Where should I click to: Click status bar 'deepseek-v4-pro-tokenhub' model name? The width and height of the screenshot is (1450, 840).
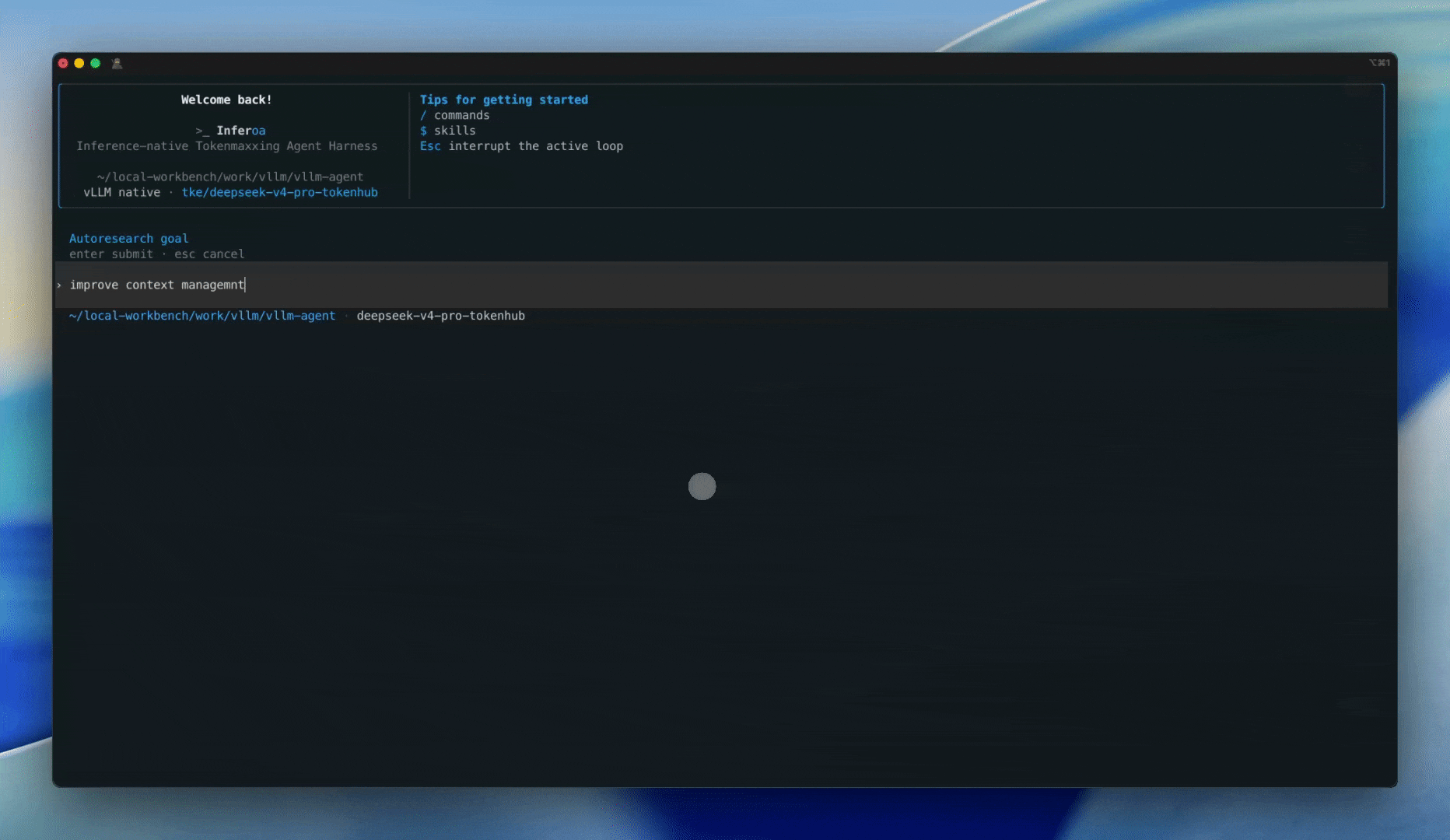(x=441, y=316)
